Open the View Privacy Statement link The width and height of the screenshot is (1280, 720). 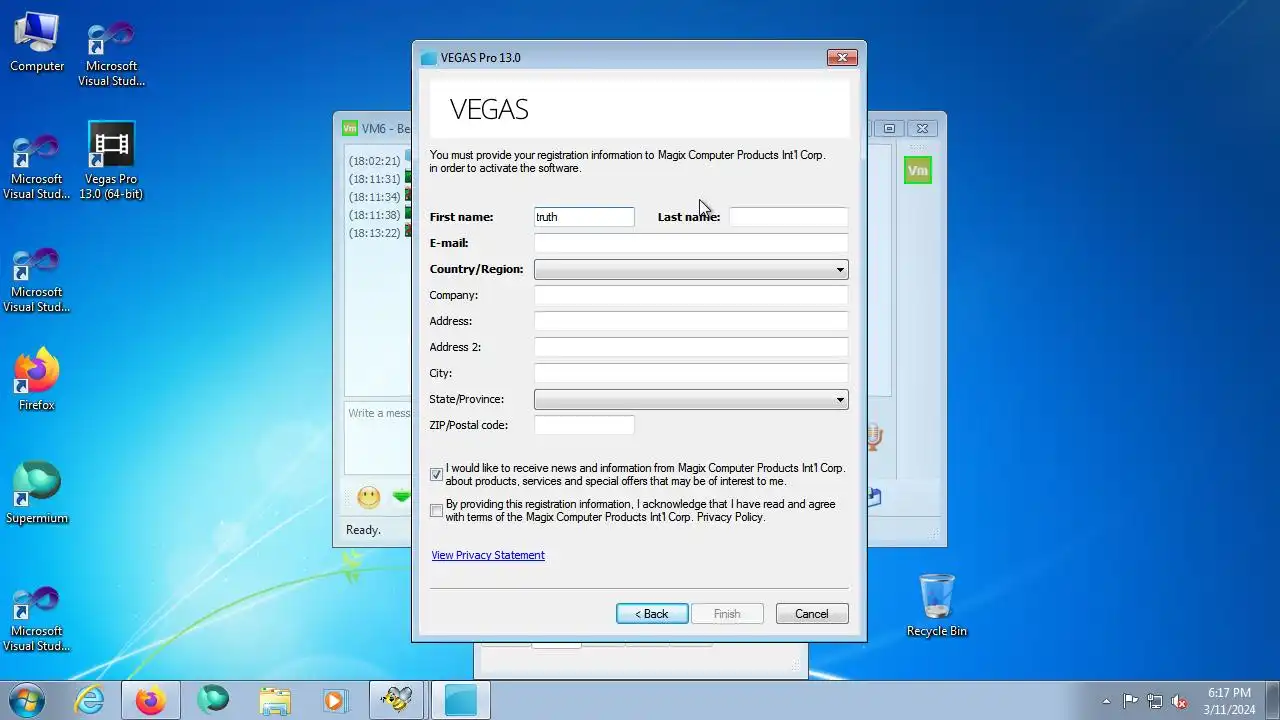[x=488, y=555]
